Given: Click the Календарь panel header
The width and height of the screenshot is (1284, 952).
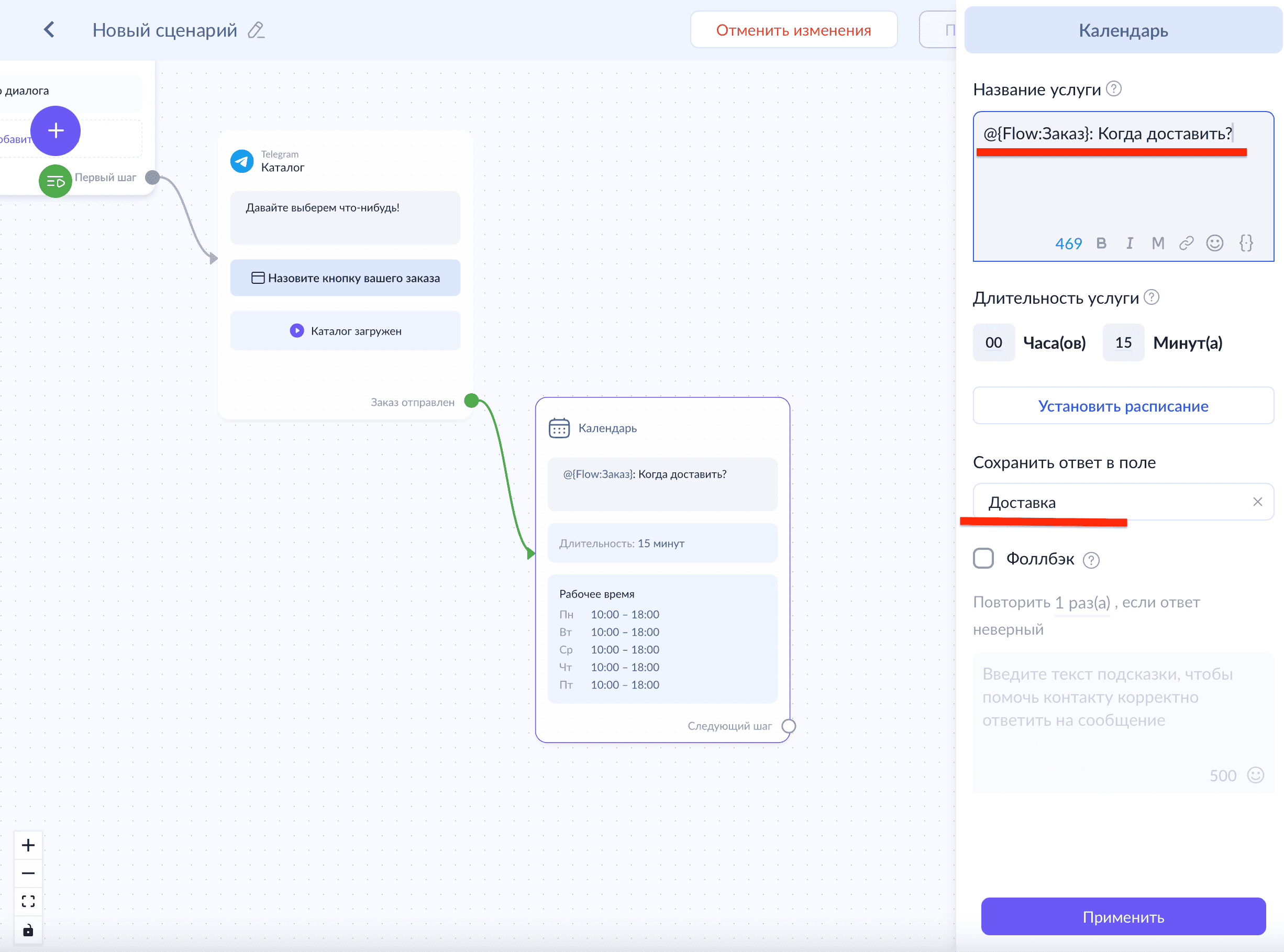Looking at the screenshot, I should [1123, 30].
